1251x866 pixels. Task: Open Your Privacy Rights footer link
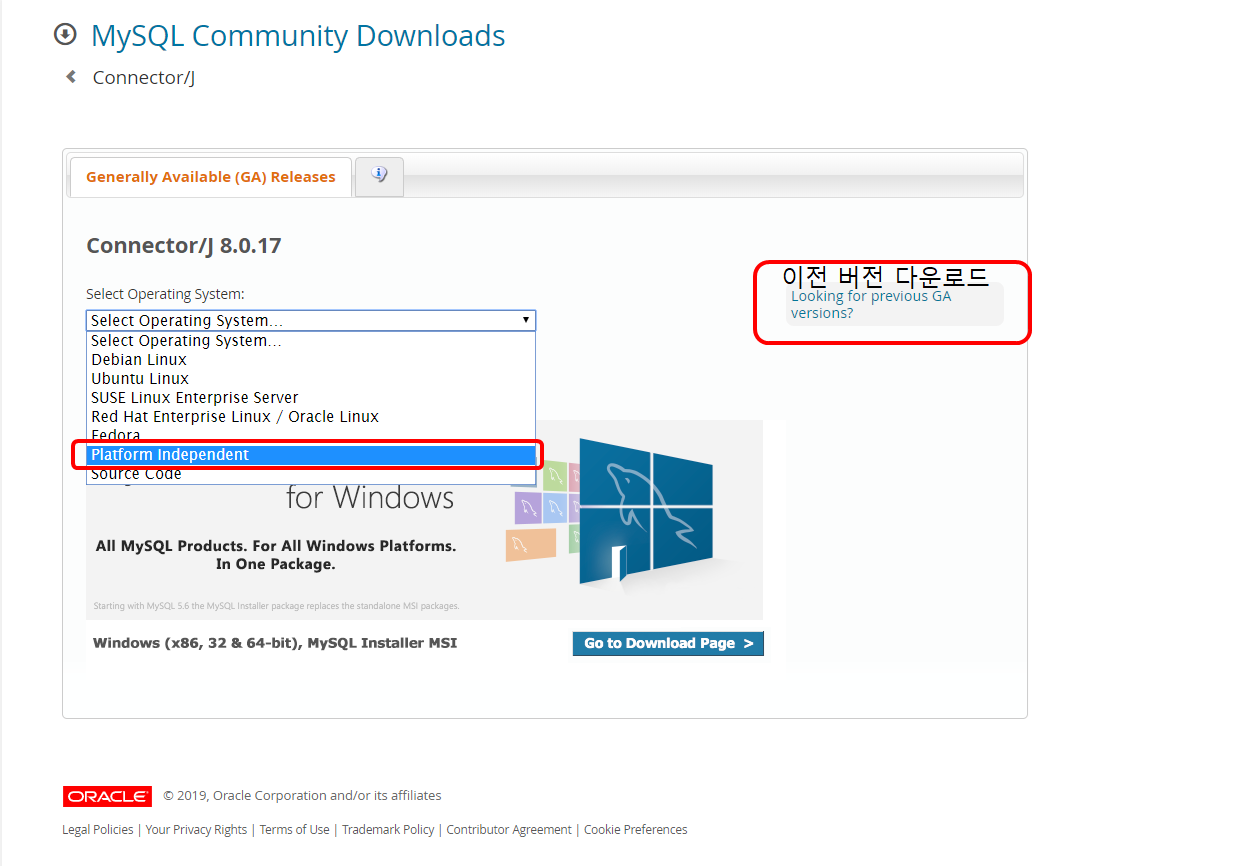196,830
